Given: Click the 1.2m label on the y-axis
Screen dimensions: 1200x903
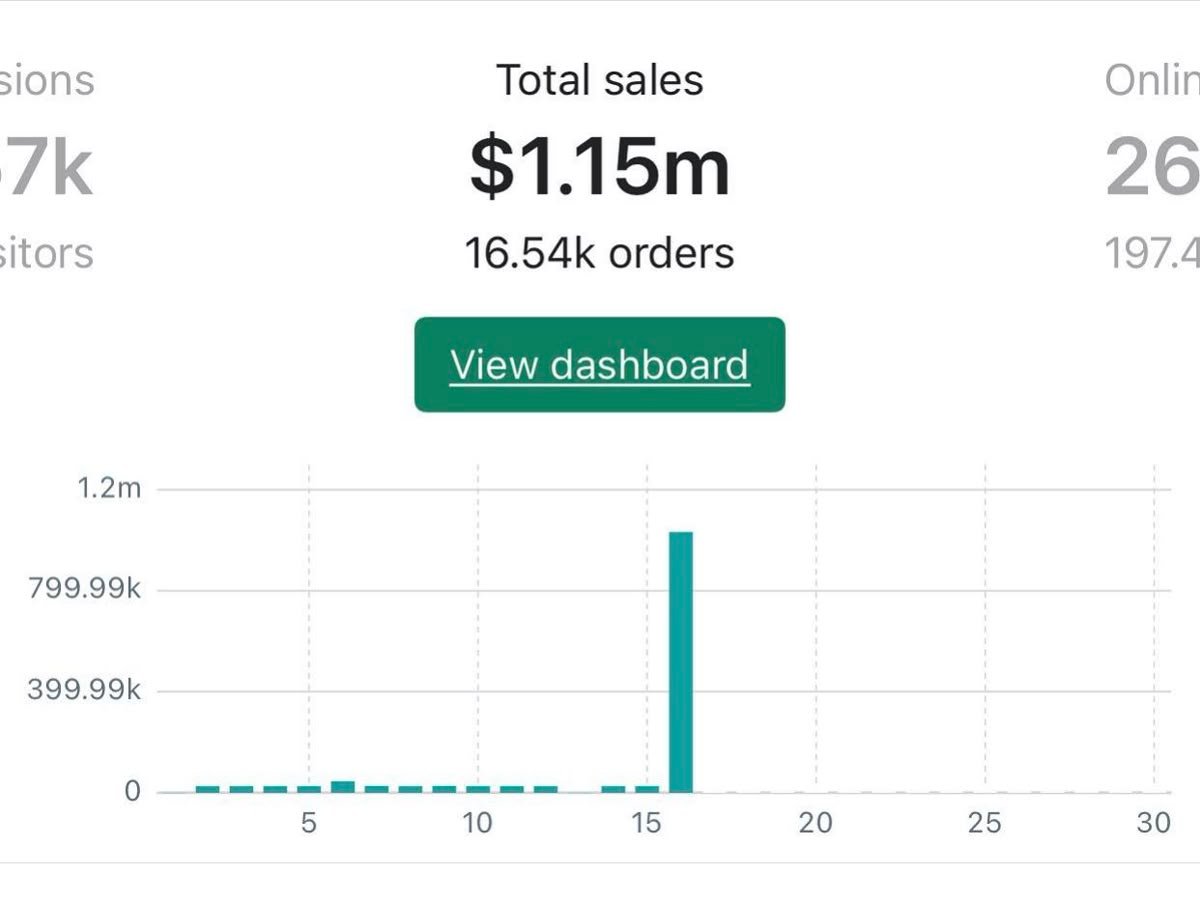Looking at the screenshot, I should coord(112,489).
